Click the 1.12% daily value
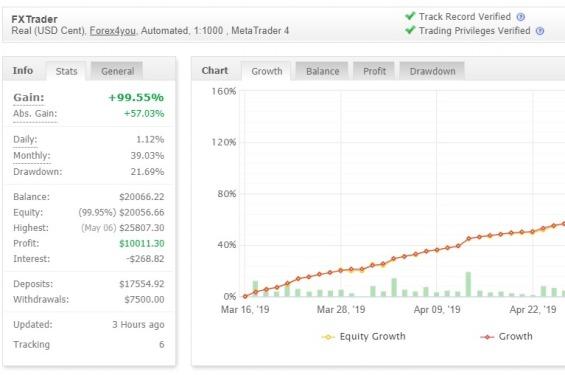 point(150,139)
